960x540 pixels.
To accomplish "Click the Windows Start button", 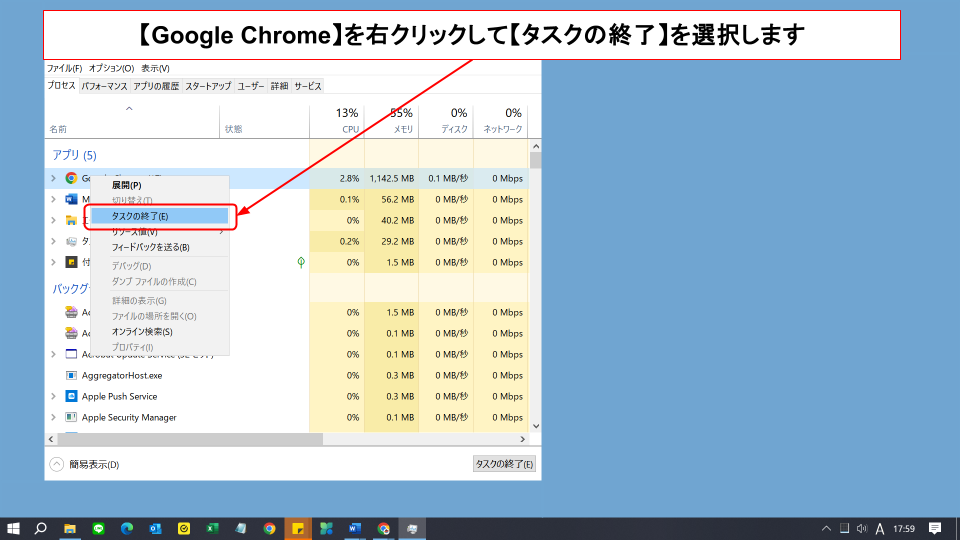I will [x=14, y=528].
